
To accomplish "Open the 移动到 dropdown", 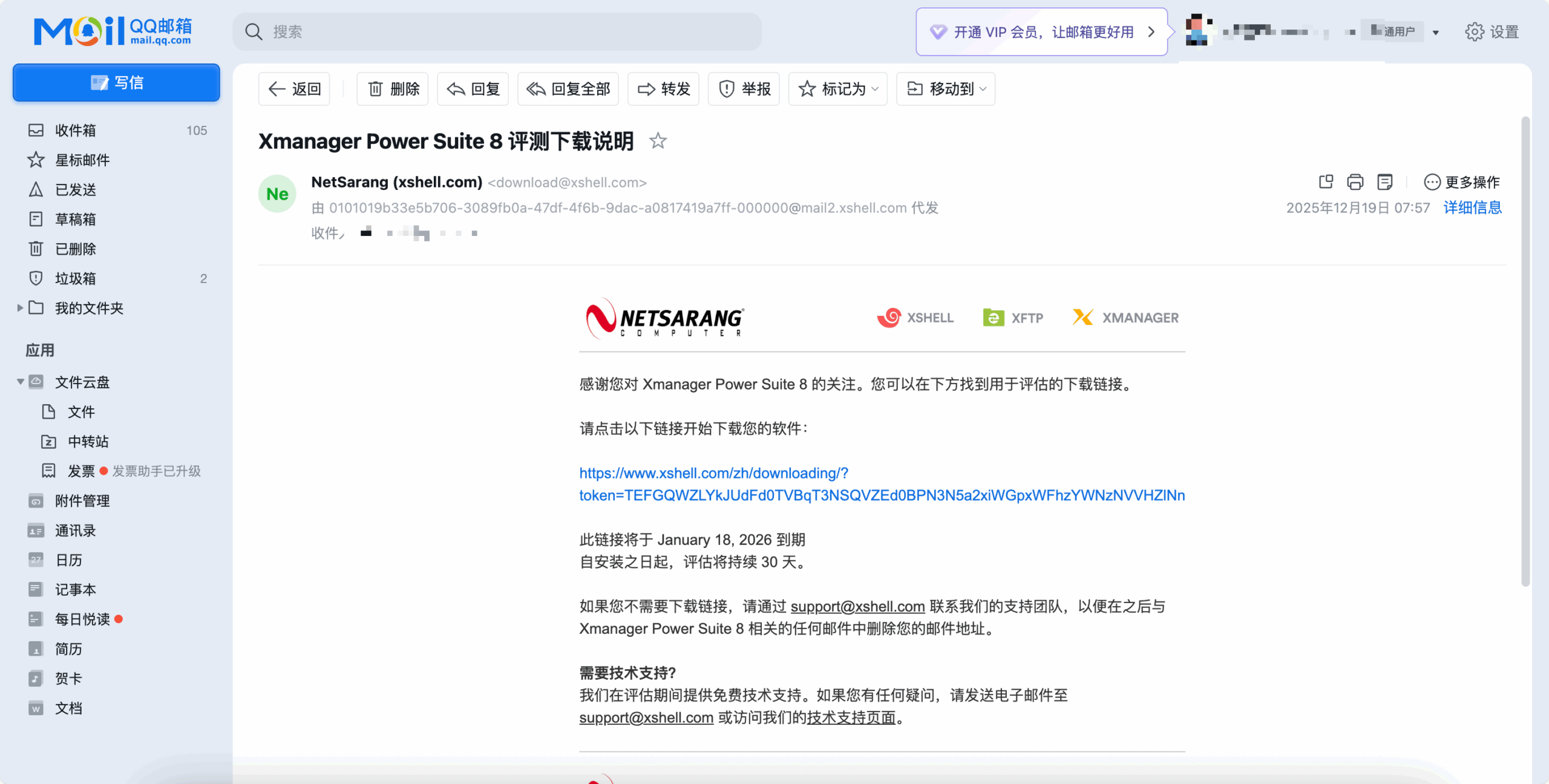I will tap(945, 88).
